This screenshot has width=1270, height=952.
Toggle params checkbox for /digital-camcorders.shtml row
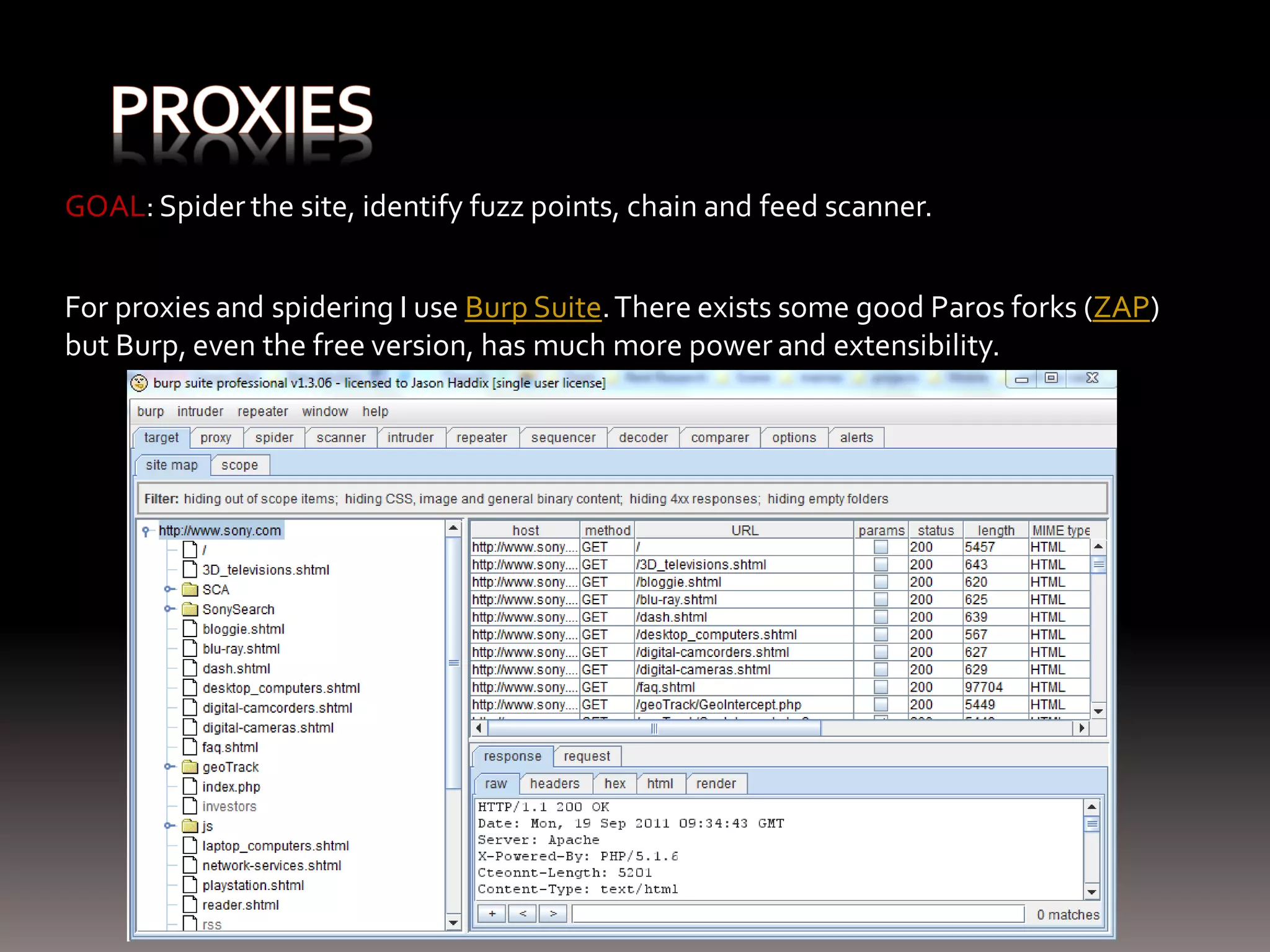point(881,652)
